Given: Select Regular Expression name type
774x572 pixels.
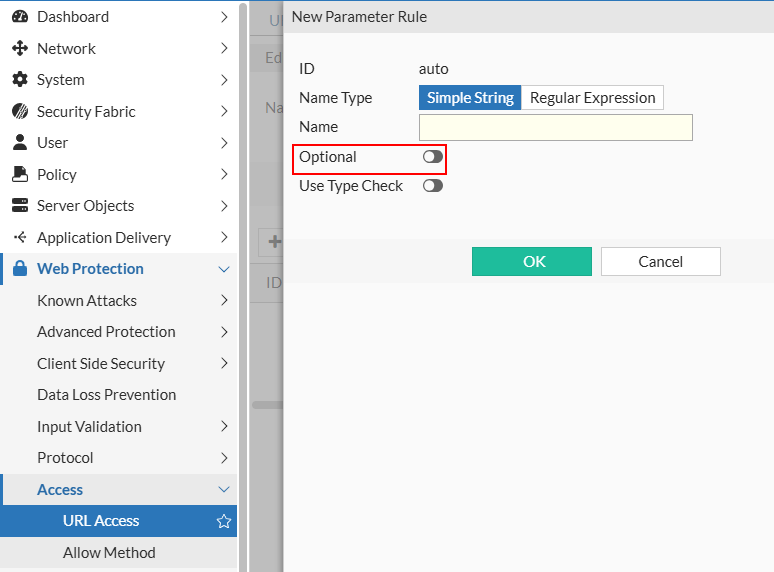Looking at the screenshot, I should (x=592, y=98).
